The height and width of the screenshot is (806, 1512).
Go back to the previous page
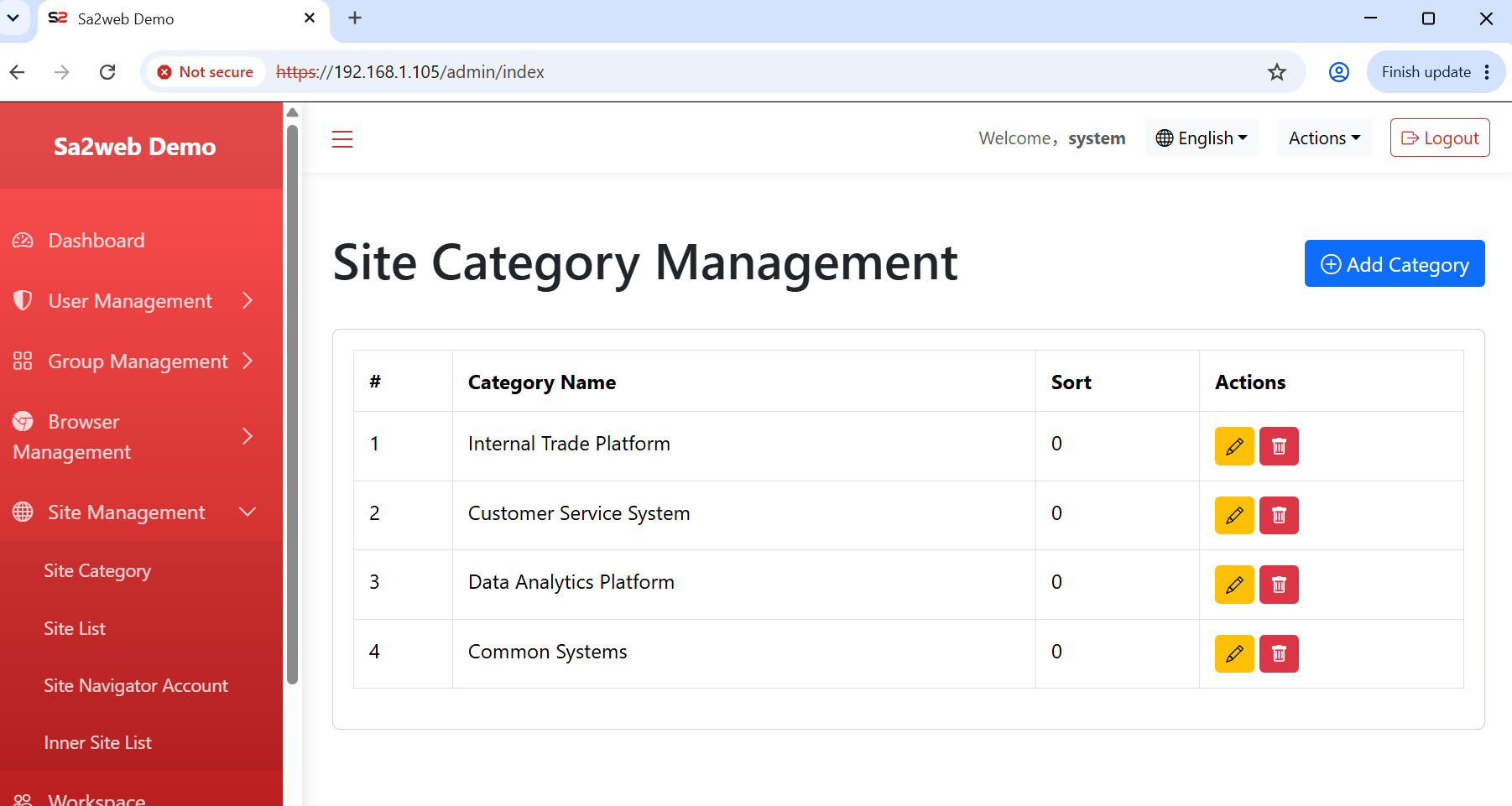coord(18,72)
